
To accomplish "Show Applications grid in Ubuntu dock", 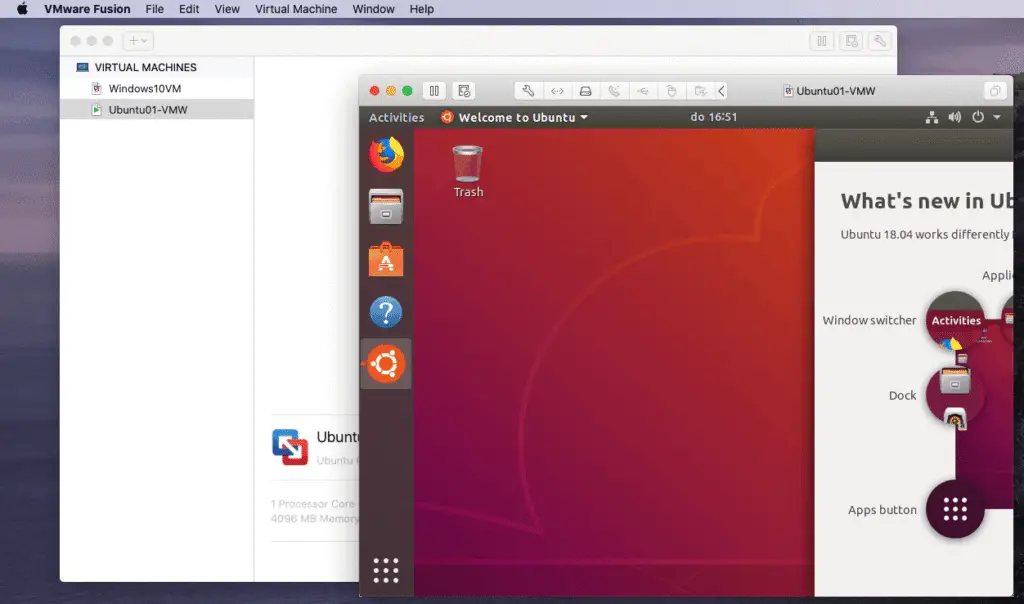I will point(386,570).
